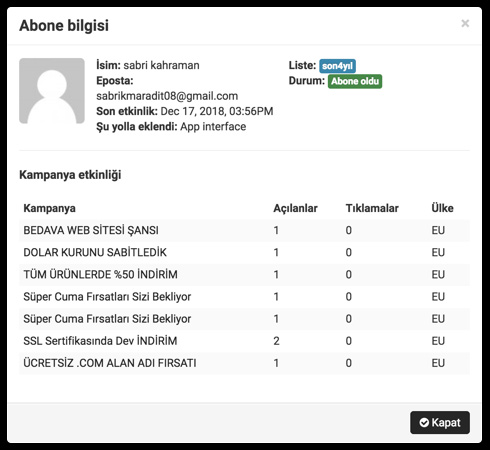Select the subscriber email address text
This screenshot has height=450, width=490.
click(x=167, y=96)
